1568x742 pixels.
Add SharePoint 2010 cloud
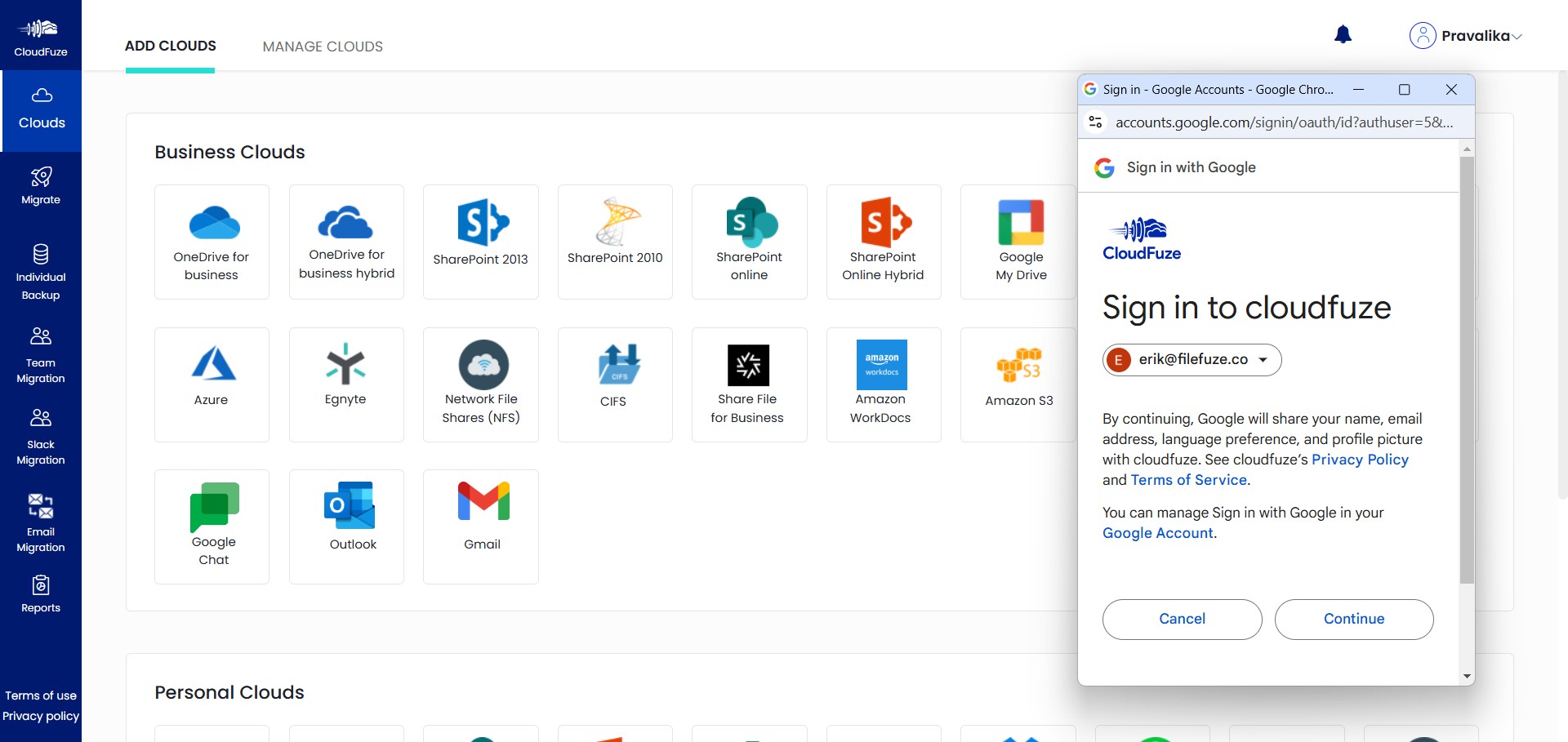pos(615,242)
